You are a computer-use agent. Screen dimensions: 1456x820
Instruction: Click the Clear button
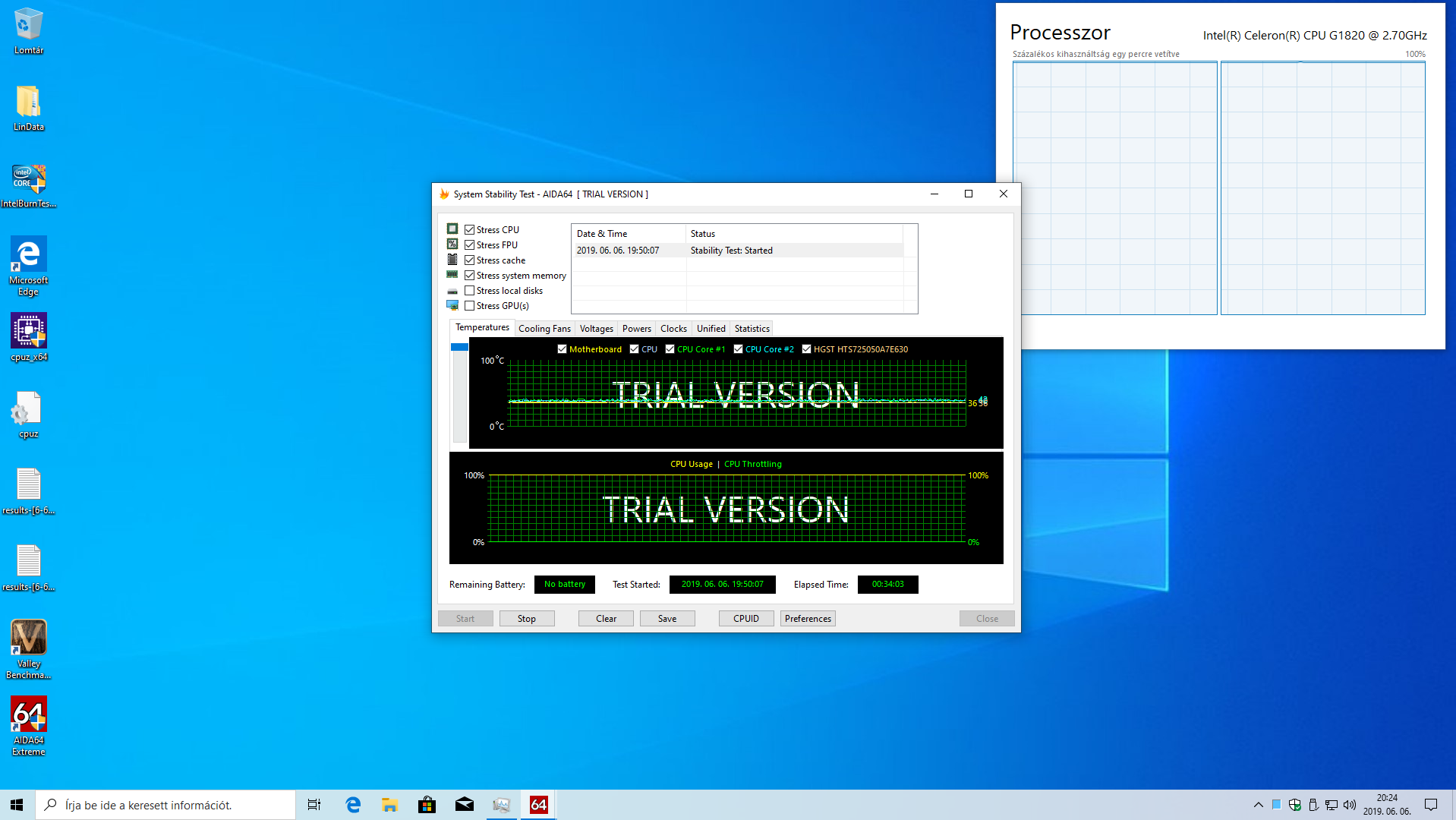(606, 619)
